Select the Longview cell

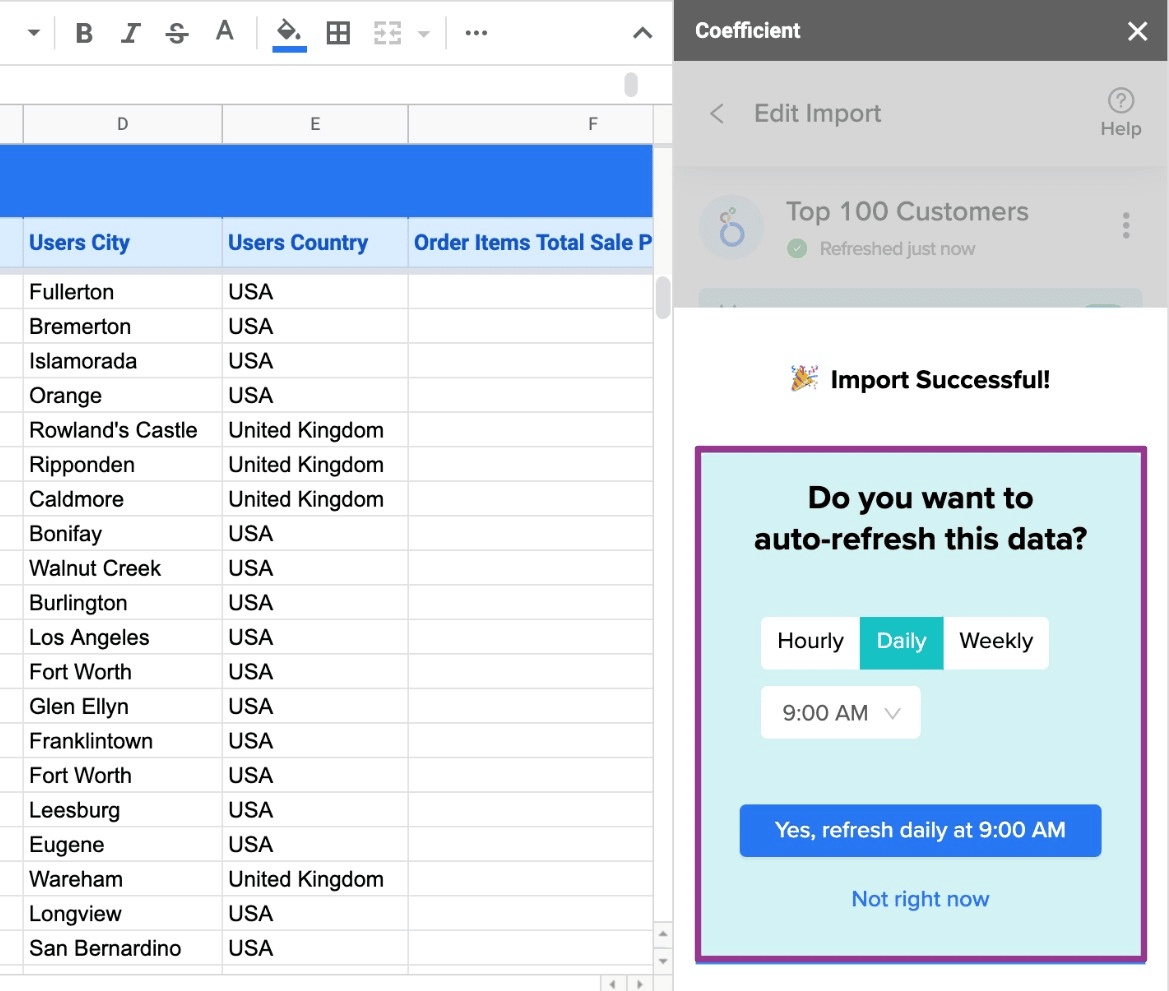[x=122, y=913]
